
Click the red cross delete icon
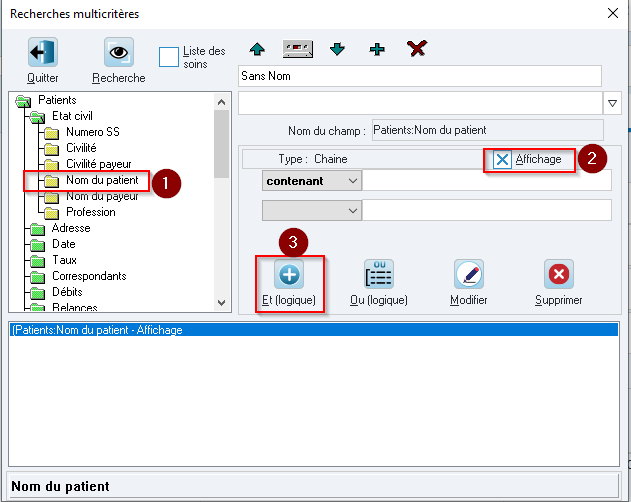[417, 49]
